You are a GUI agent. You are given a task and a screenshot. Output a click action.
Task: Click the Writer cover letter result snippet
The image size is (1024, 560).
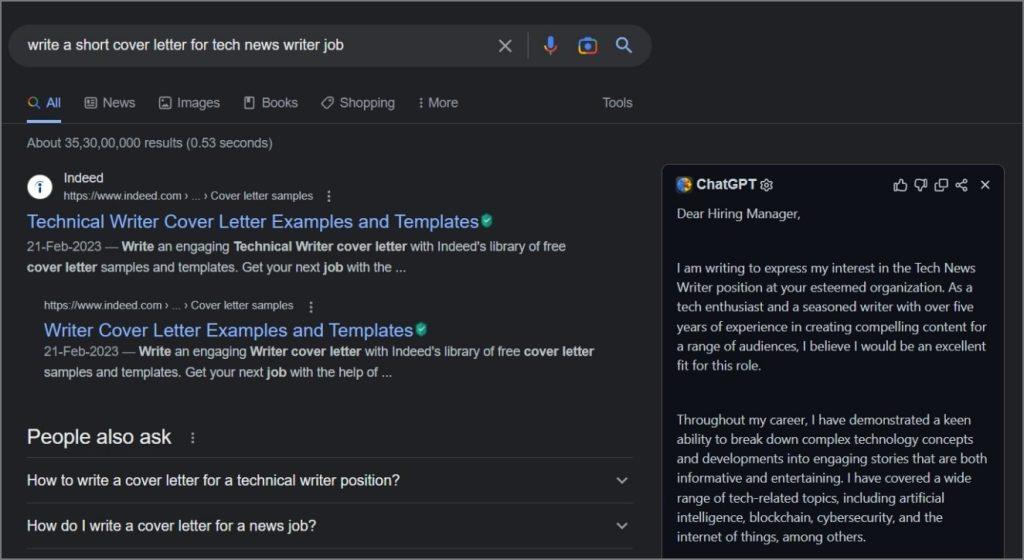click(x=319, y=362)
